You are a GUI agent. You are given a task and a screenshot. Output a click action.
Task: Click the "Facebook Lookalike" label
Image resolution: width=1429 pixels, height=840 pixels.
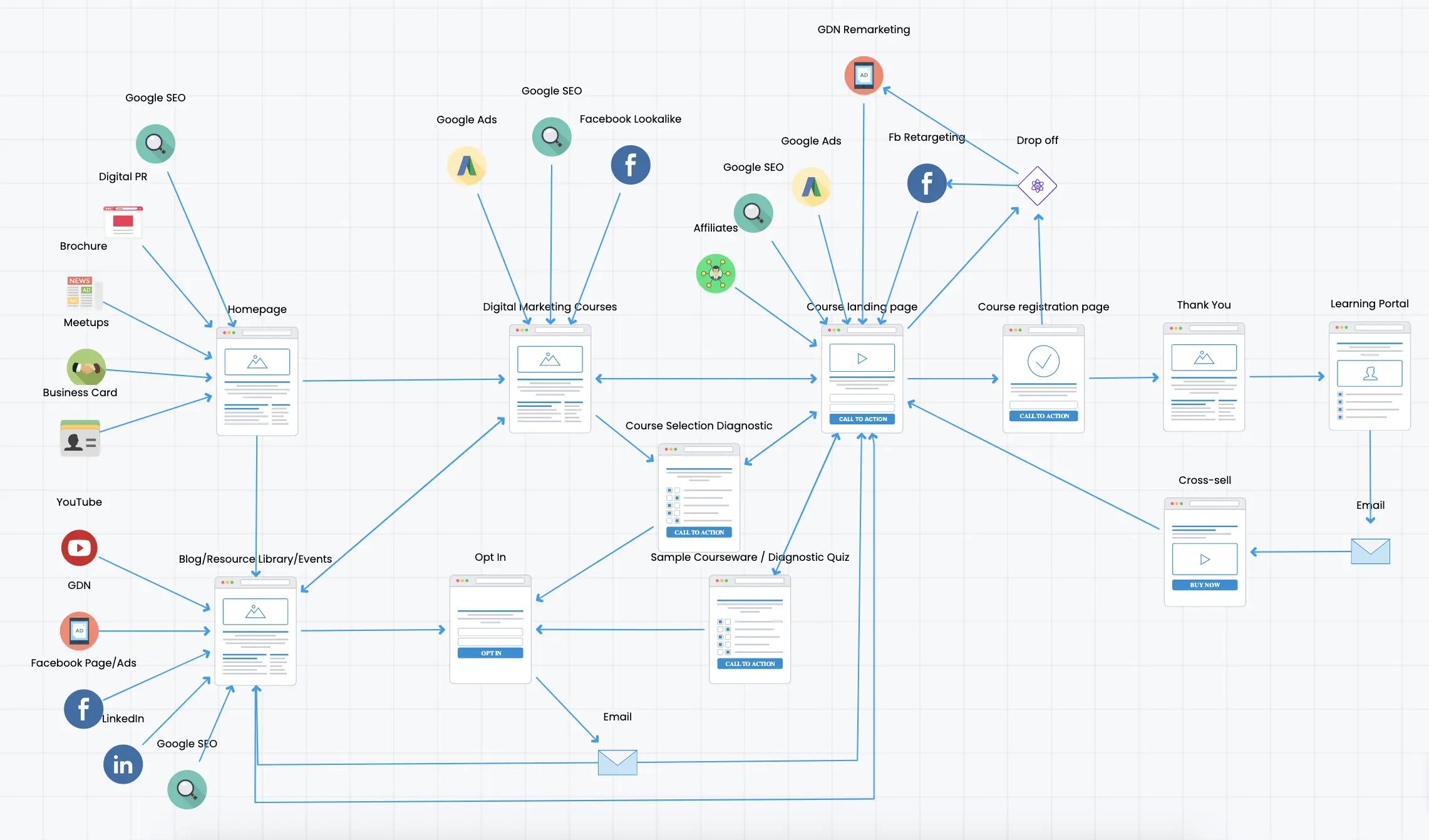(x=631, y=119)
